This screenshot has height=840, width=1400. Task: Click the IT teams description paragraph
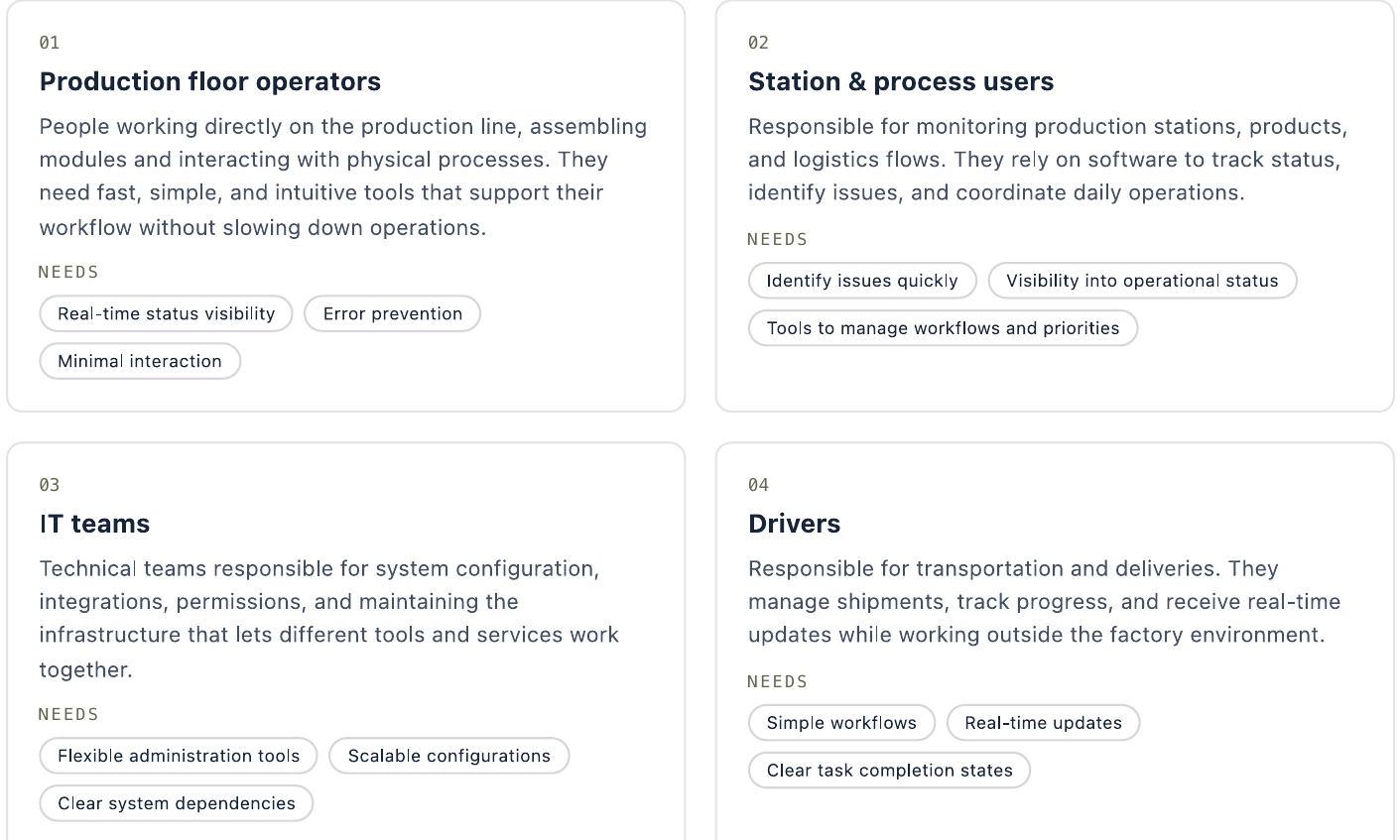tap(329, 619)
